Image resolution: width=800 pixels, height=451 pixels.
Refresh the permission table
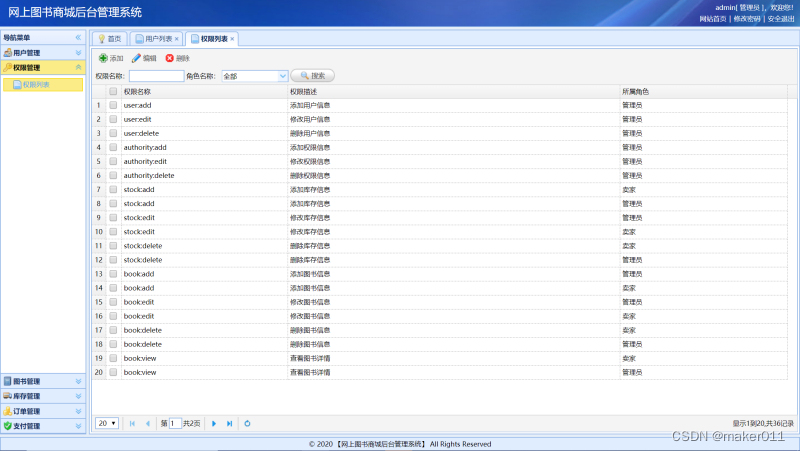tap(247, 423)
